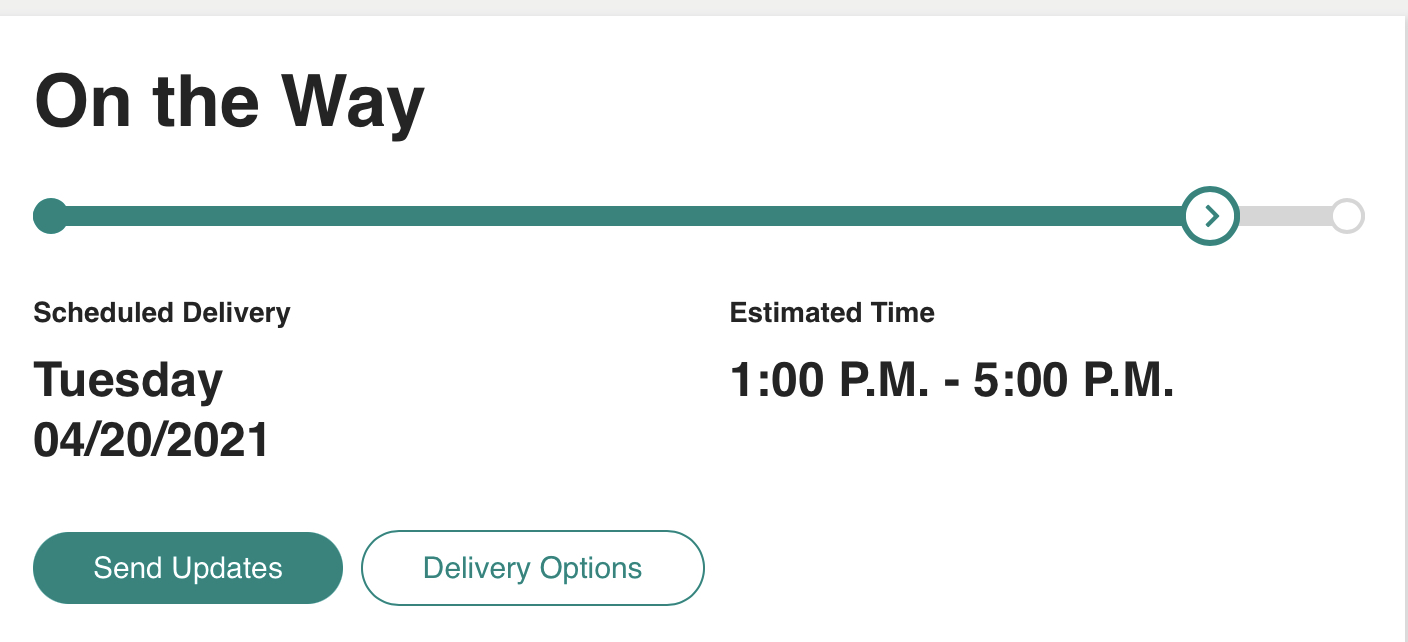Click the word "Way" in the heading
This screenshot has height=642, width=1408.
point(352,104)
